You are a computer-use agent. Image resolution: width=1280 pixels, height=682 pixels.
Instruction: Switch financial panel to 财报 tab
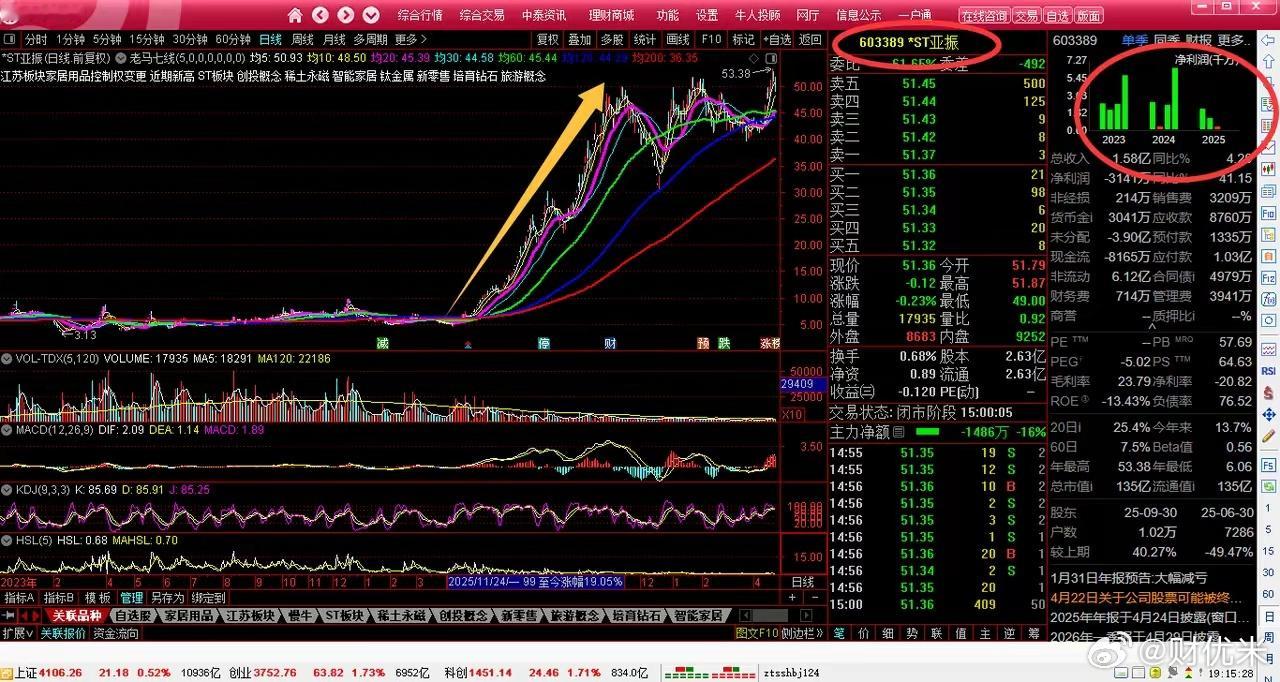tap(1198, 40)
